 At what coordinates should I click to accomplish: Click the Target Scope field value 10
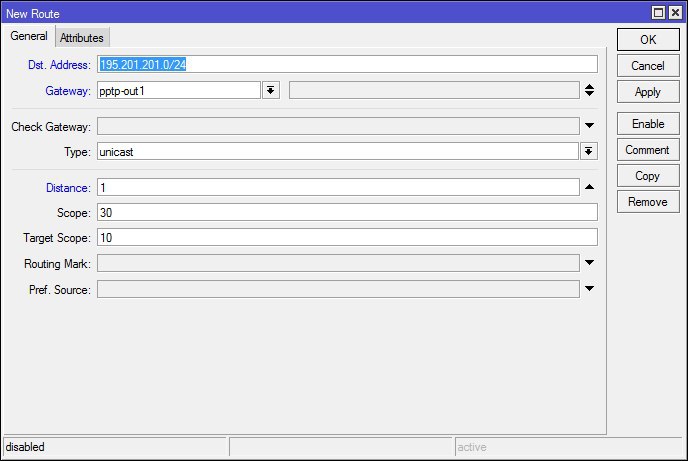click(347, 237)
